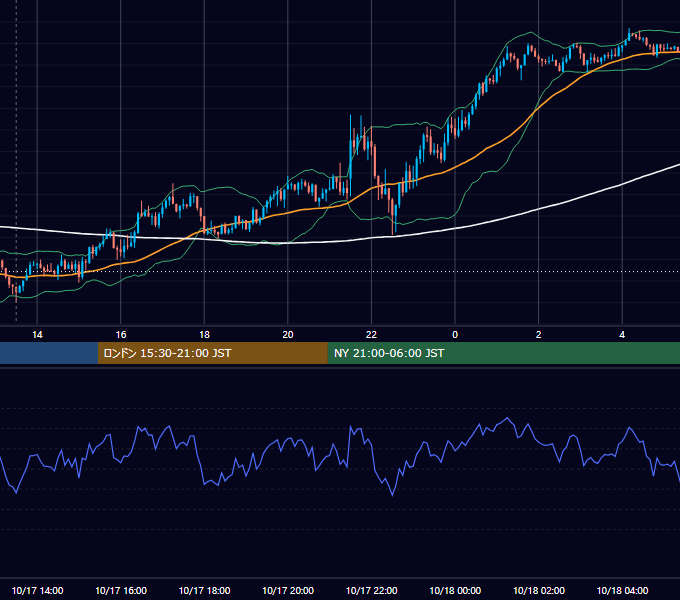Click hour label 0 on price chart axis

pyautogui.click(x=455, y=335)
